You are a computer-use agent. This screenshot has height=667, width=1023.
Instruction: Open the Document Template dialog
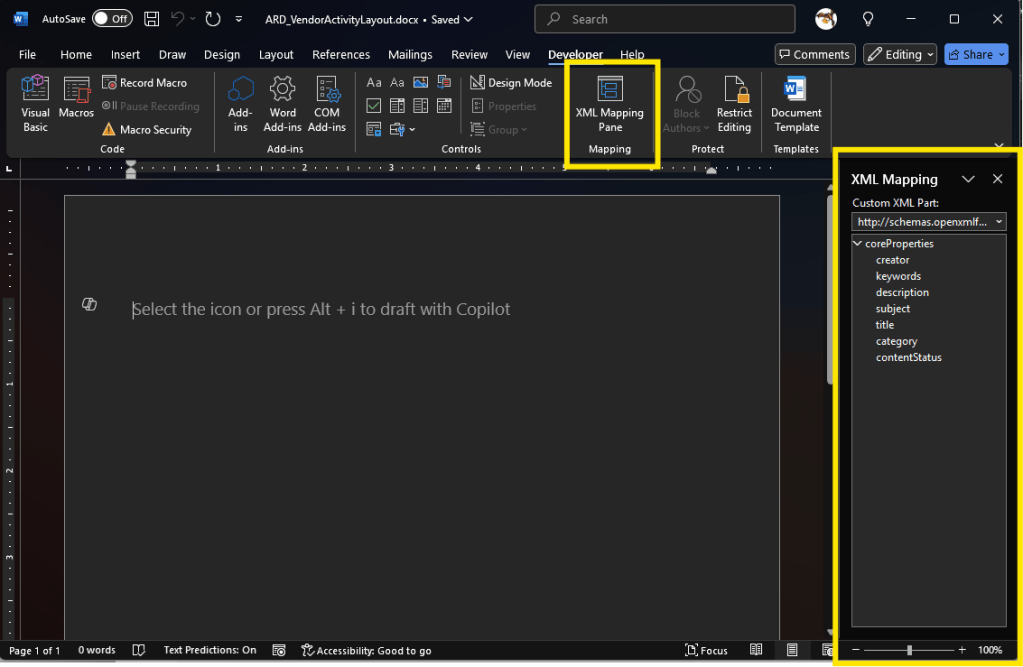796,104
